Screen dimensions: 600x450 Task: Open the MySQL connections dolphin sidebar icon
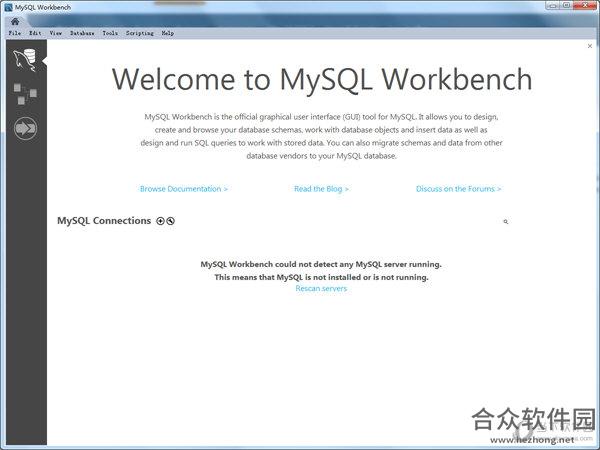click(25, 60)
